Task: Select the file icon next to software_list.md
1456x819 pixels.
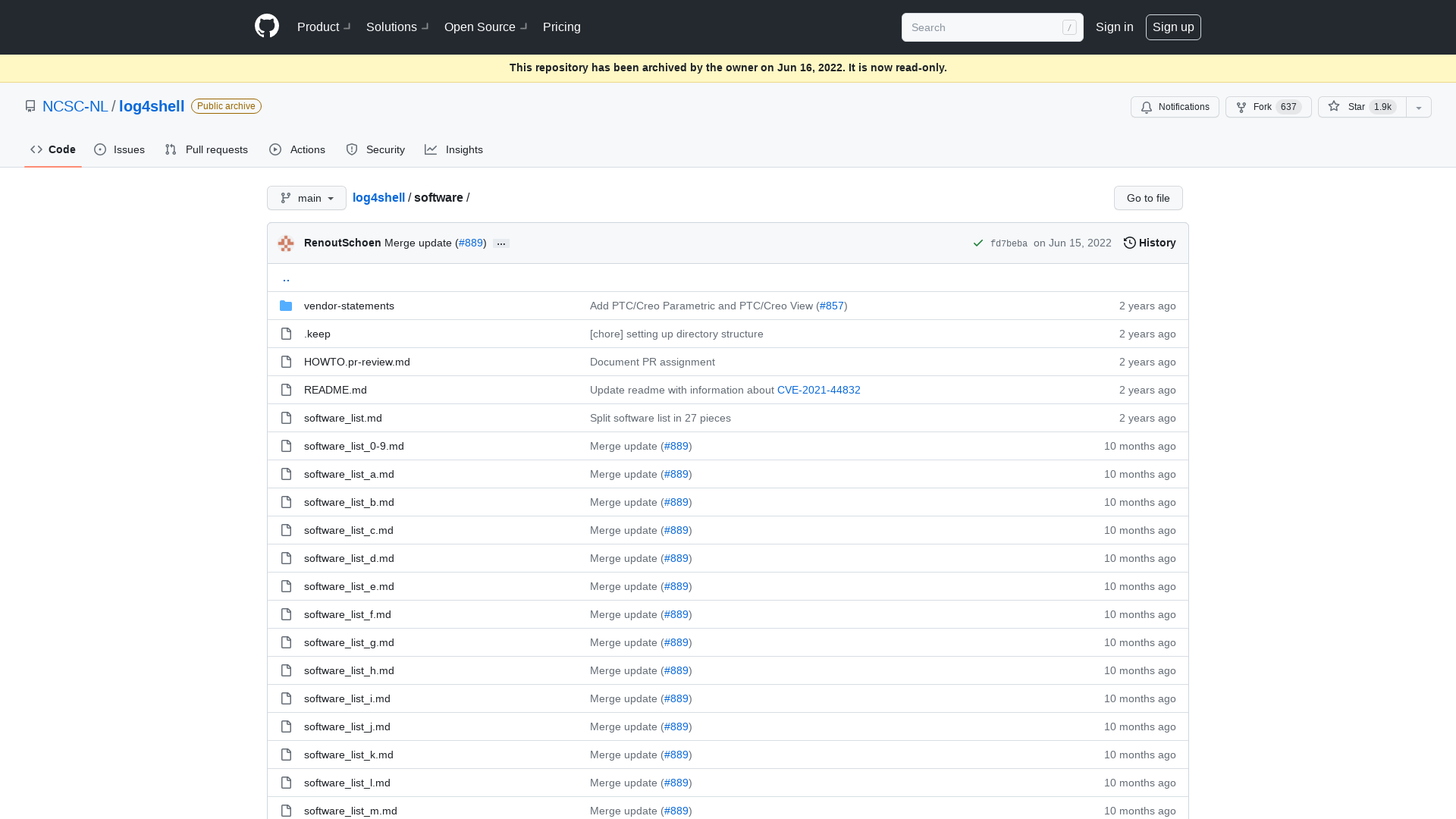Action: 286,418
